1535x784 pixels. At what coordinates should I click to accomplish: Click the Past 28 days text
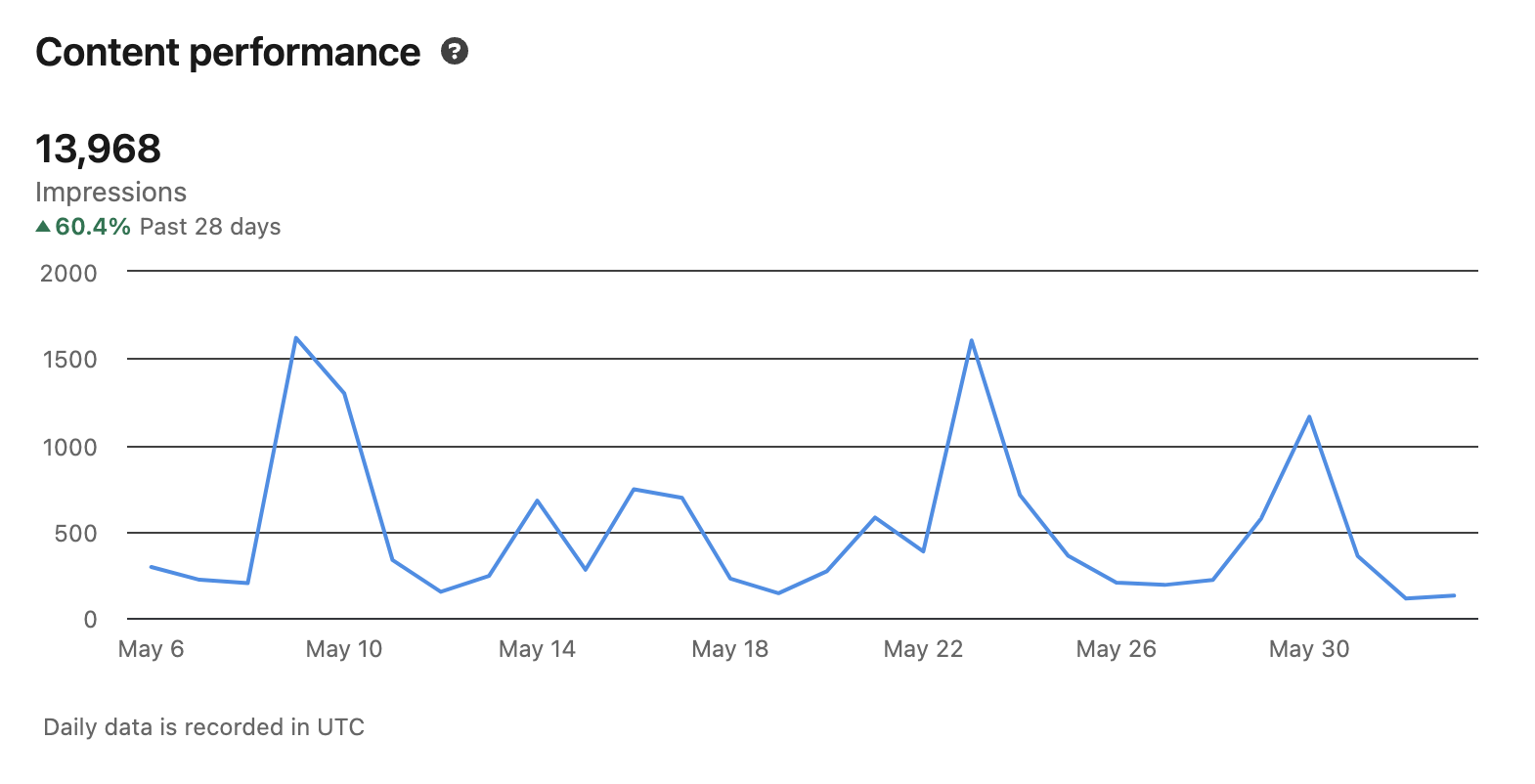210,227
